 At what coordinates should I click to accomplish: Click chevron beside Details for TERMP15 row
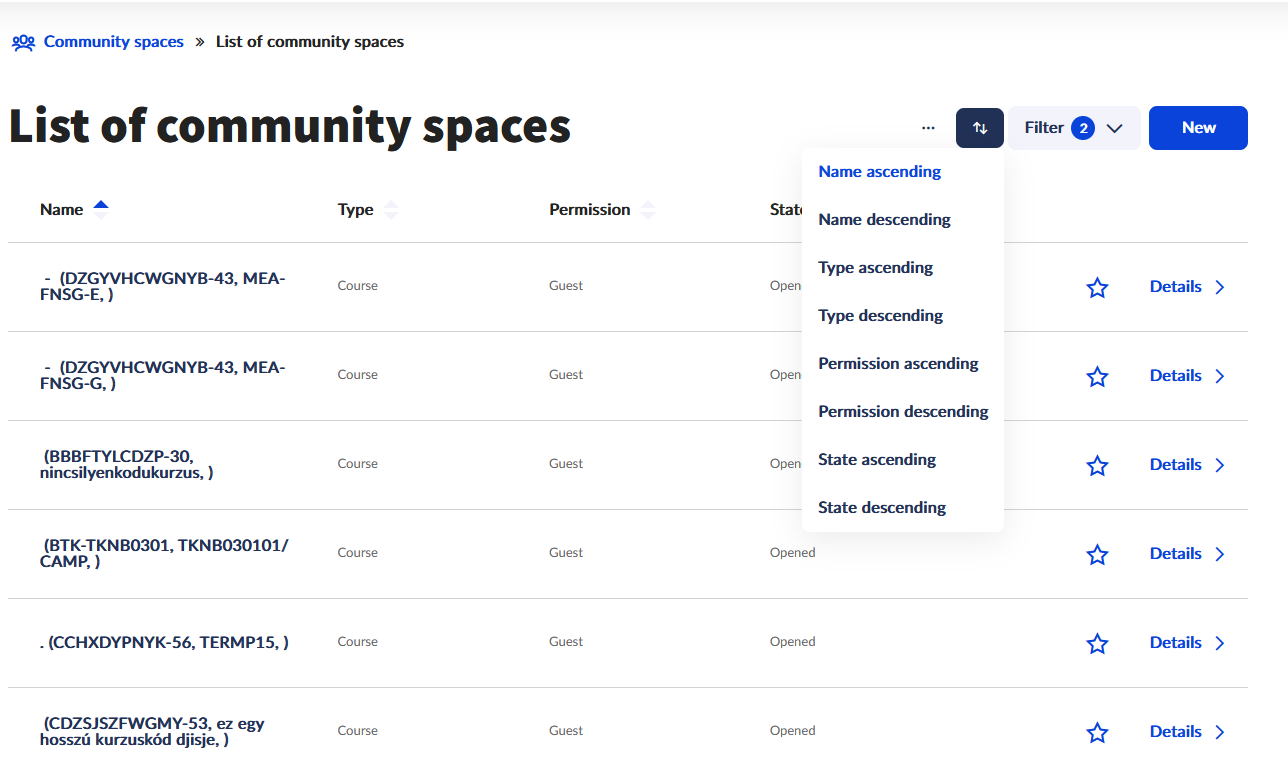[1219, 643]
